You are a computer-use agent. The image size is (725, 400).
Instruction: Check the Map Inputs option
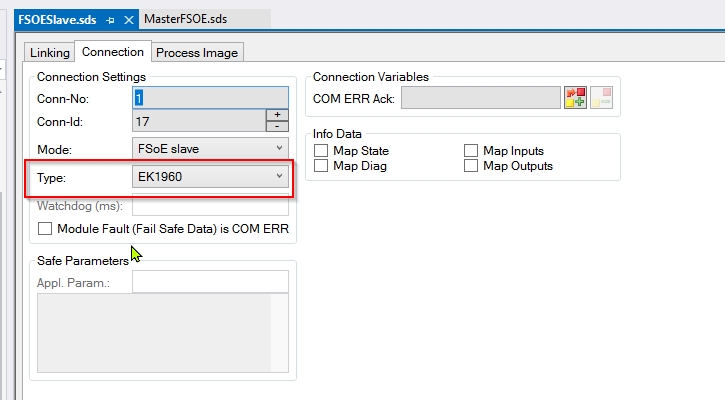(x=471, y=151)
